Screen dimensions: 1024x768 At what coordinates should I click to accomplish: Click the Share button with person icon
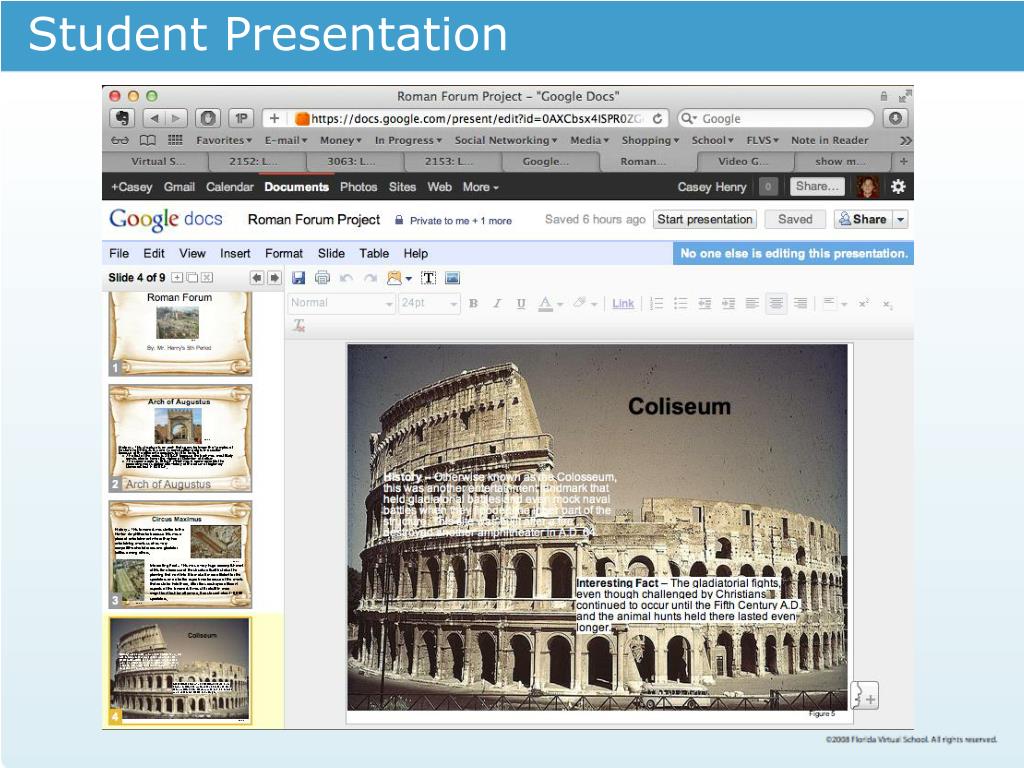pyautogui.click(x=863, y=219)
